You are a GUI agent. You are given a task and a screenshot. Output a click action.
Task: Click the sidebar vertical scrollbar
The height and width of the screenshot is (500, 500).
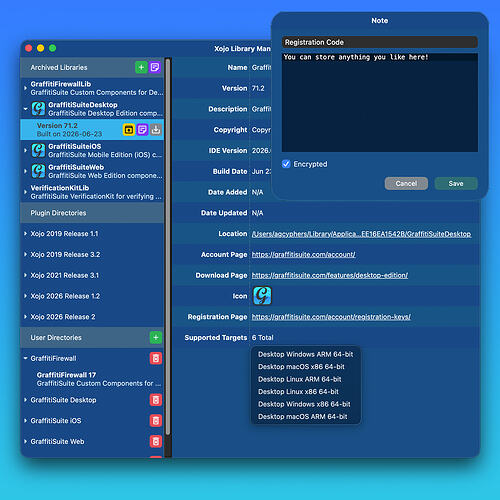pyautogui.click(x=168, y=247)
